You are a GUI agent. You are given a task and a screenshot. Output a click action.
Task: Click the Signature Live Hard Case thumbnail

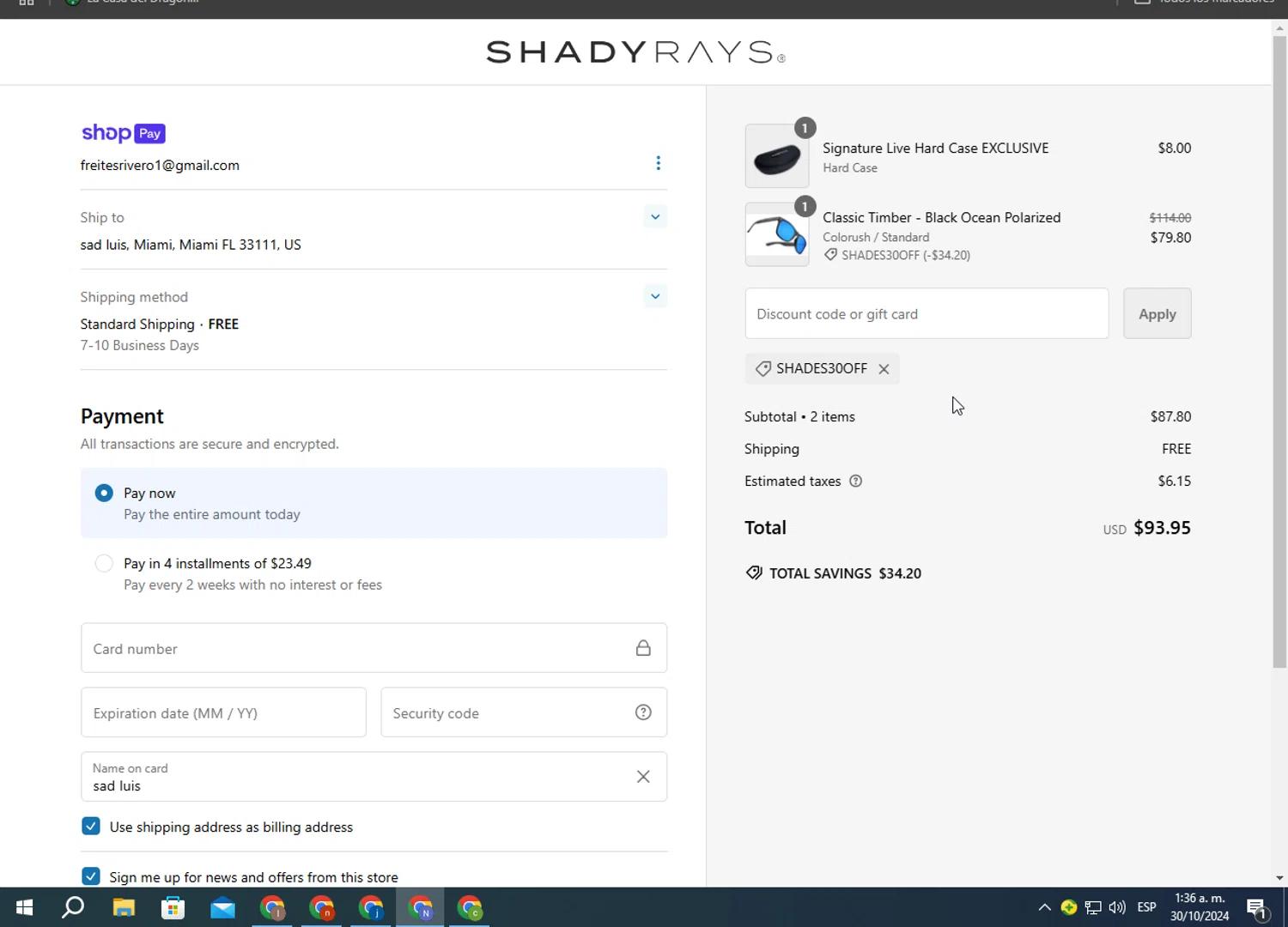point(777,156)
